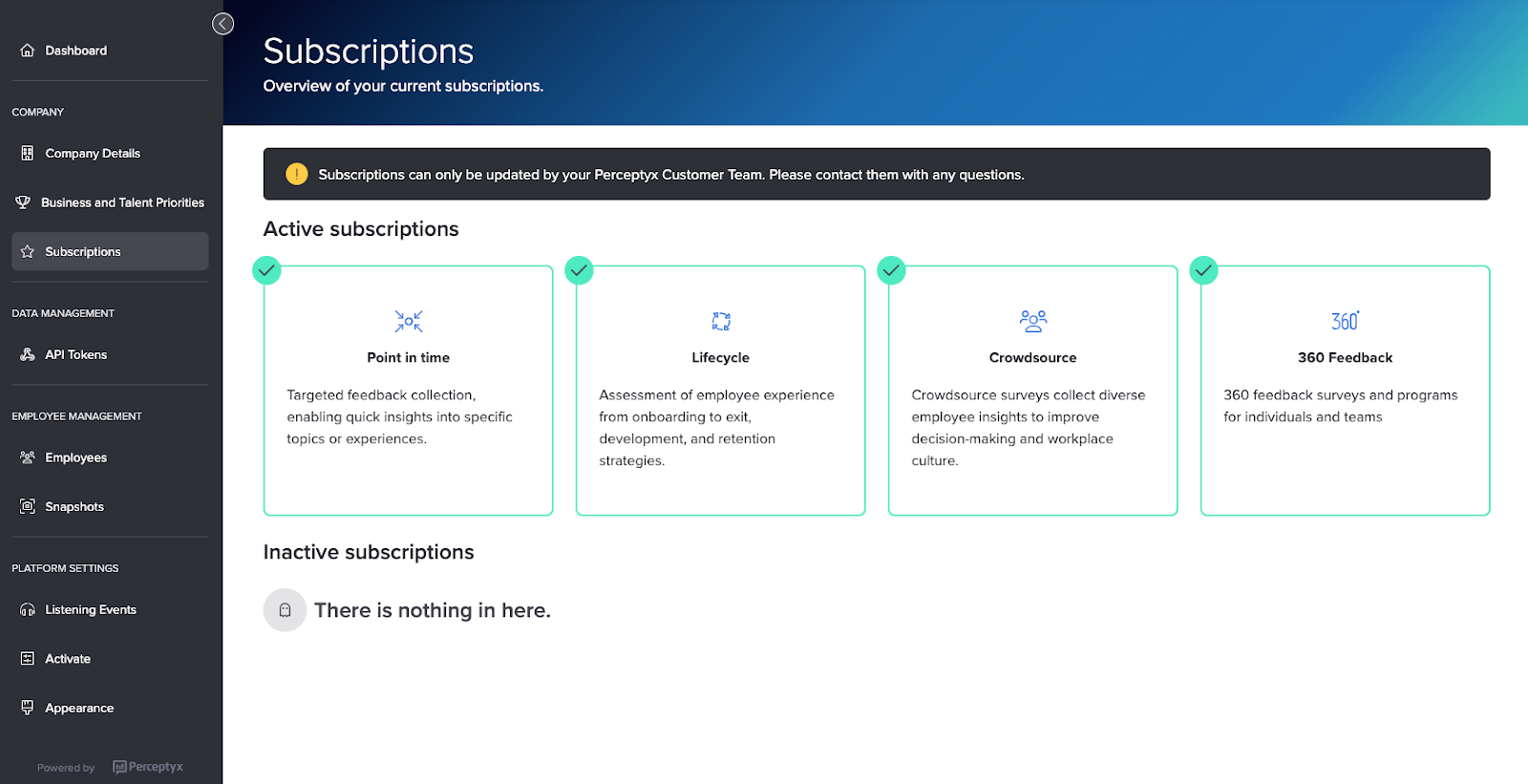The width and height of the screenshot is (1528, 784).
Task: Click the Perceptyx logo in footer
Action: (147, 767)
